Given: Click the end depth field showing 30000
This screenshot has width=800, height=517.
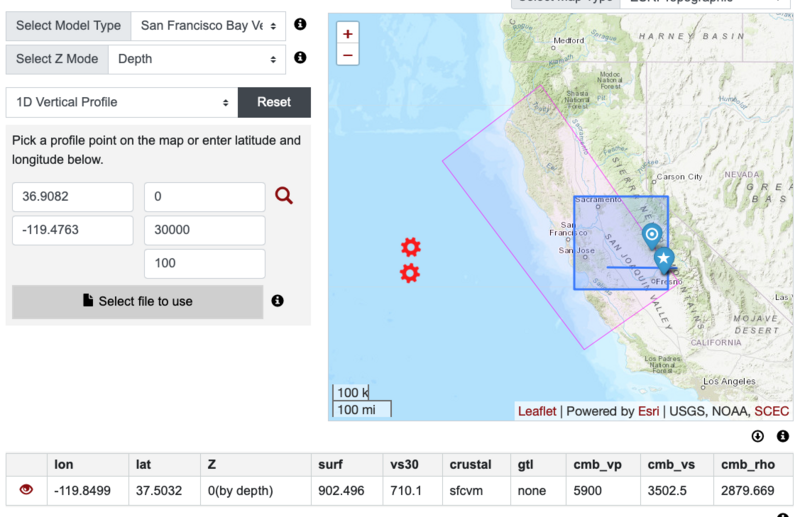Looking at the screenshot, I should (205, 230).
